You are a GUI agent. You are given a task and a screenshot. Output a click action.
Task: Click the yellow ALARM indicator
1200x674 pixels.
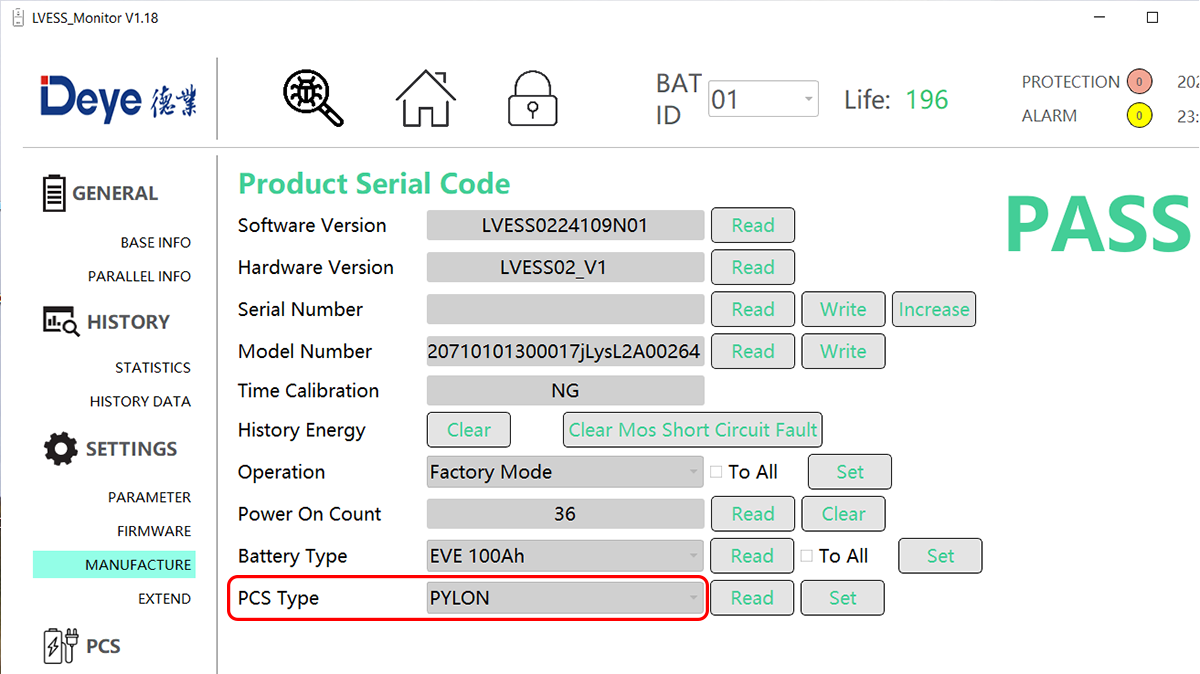click(1139, 116)
